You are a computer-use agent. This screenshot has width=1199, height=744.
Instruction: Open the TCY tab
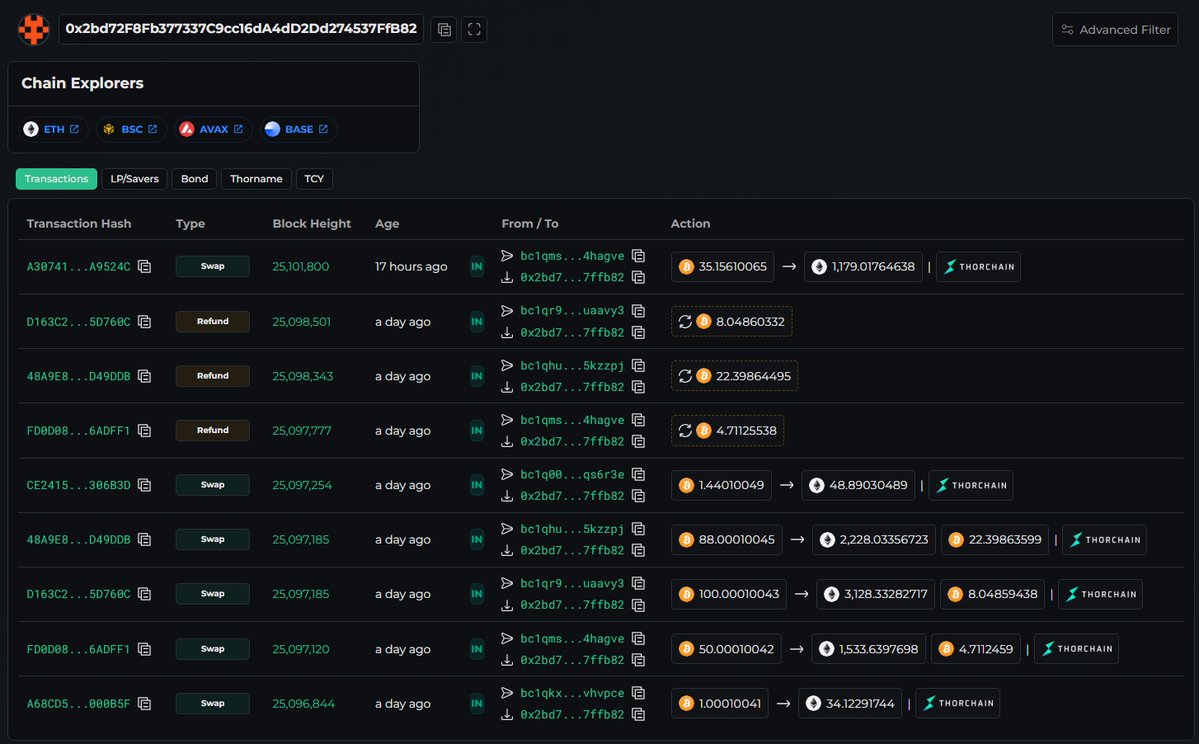pyautogui.click(x=314, y=179)
